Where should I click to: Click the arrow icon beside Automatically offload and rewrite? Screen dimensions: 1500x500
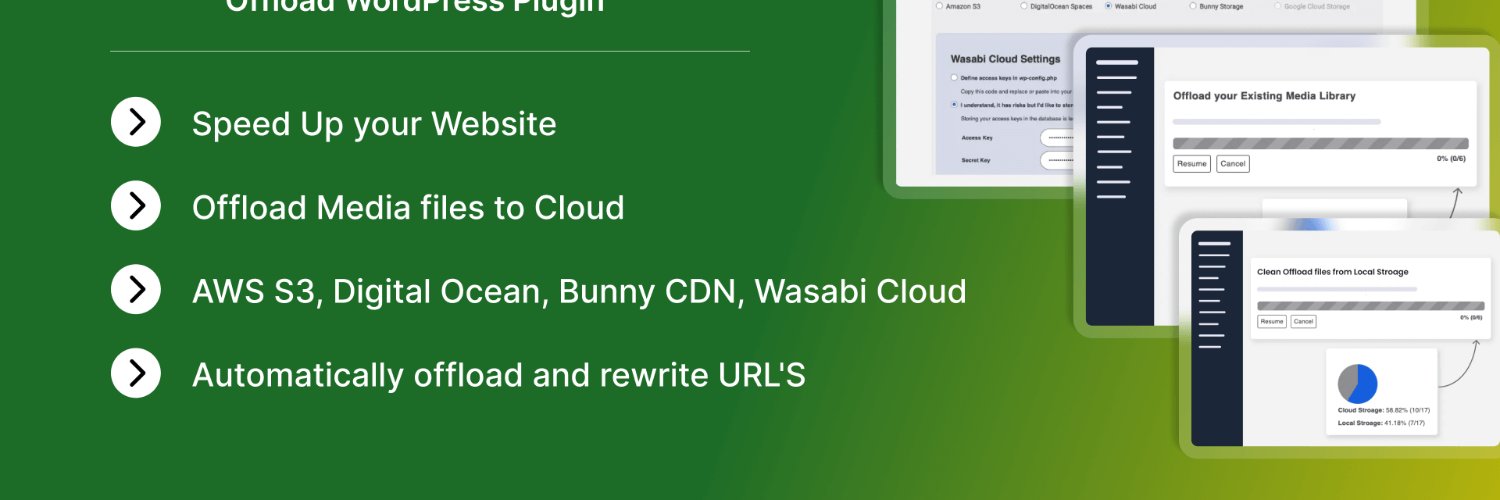point(136,373)
